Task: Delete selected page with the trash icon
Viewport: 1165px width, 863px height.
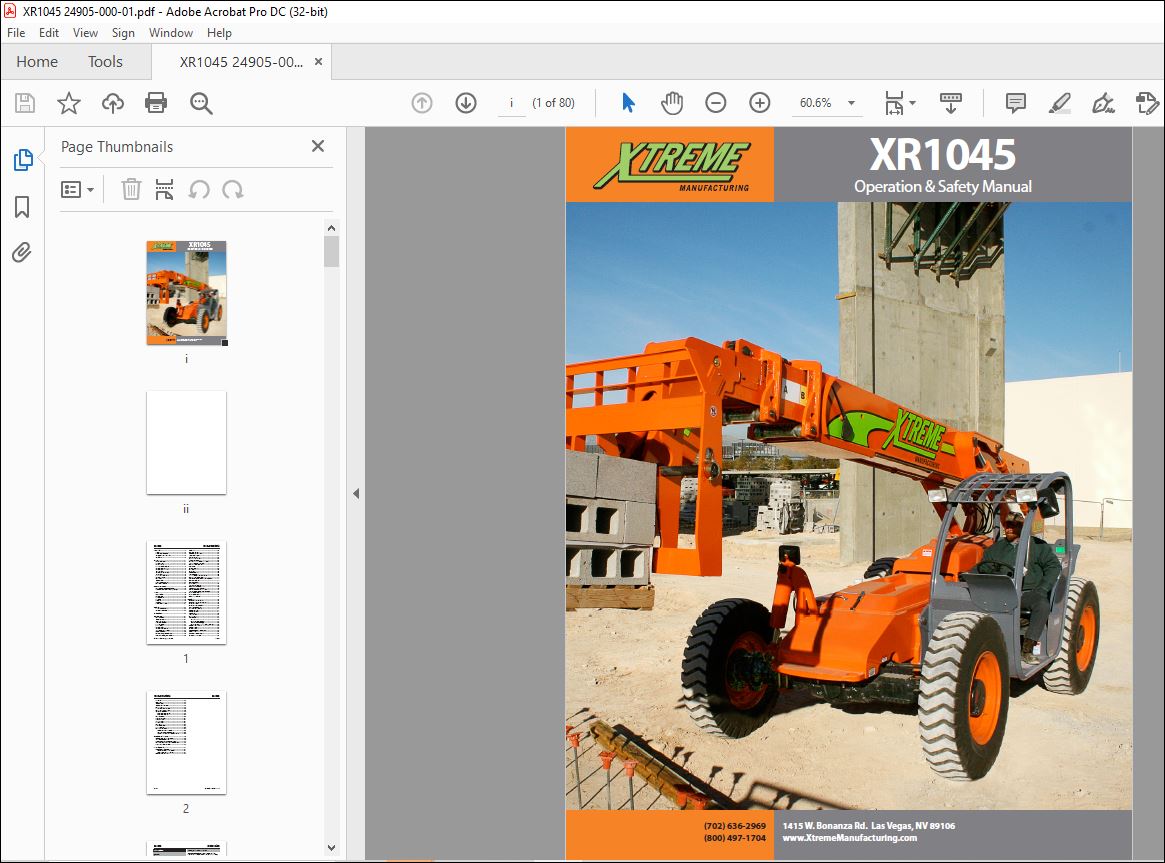Action: [131, 190]
